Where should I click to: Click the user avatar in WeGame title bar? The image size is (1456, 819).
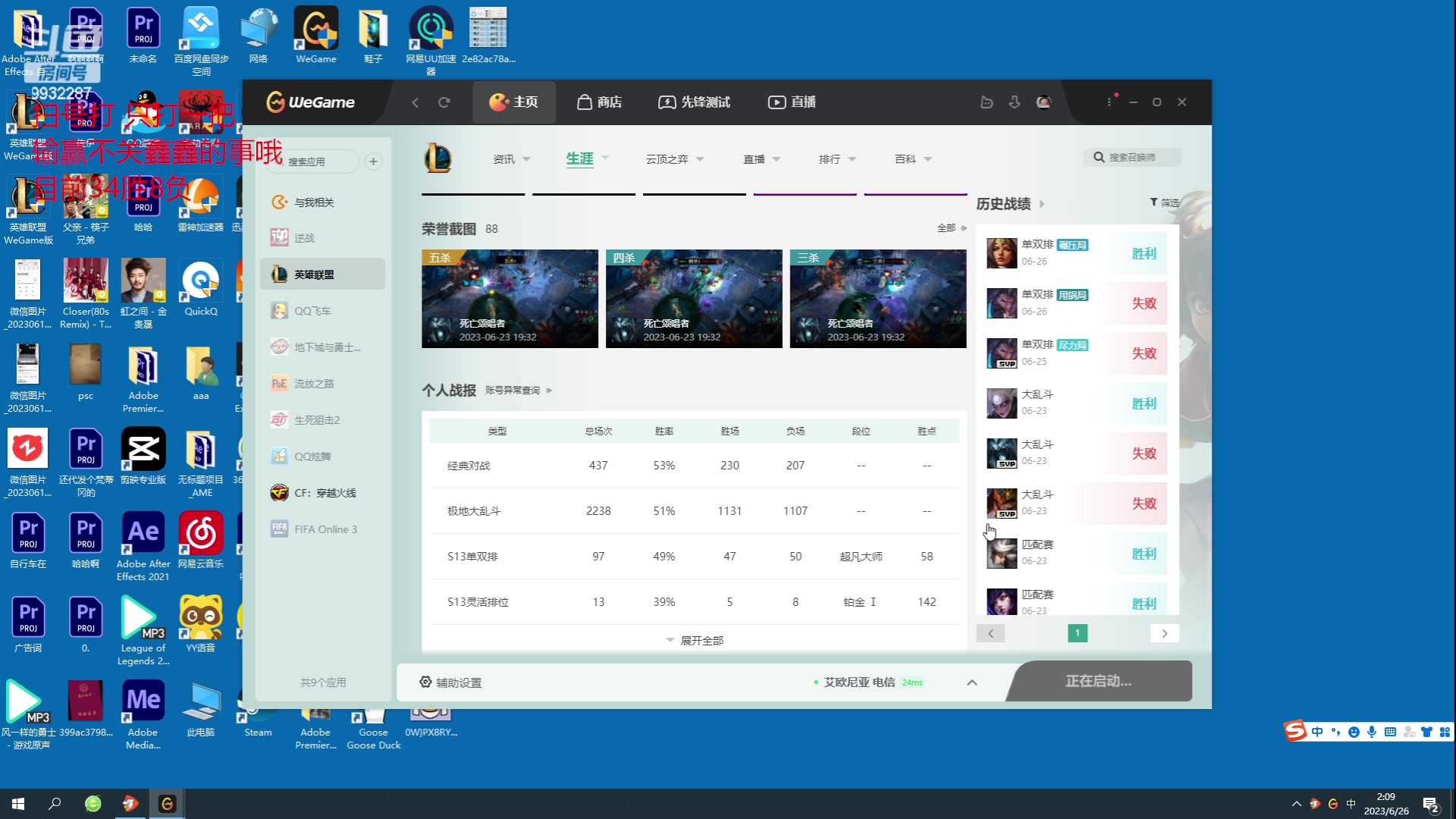coord(1043,102)
